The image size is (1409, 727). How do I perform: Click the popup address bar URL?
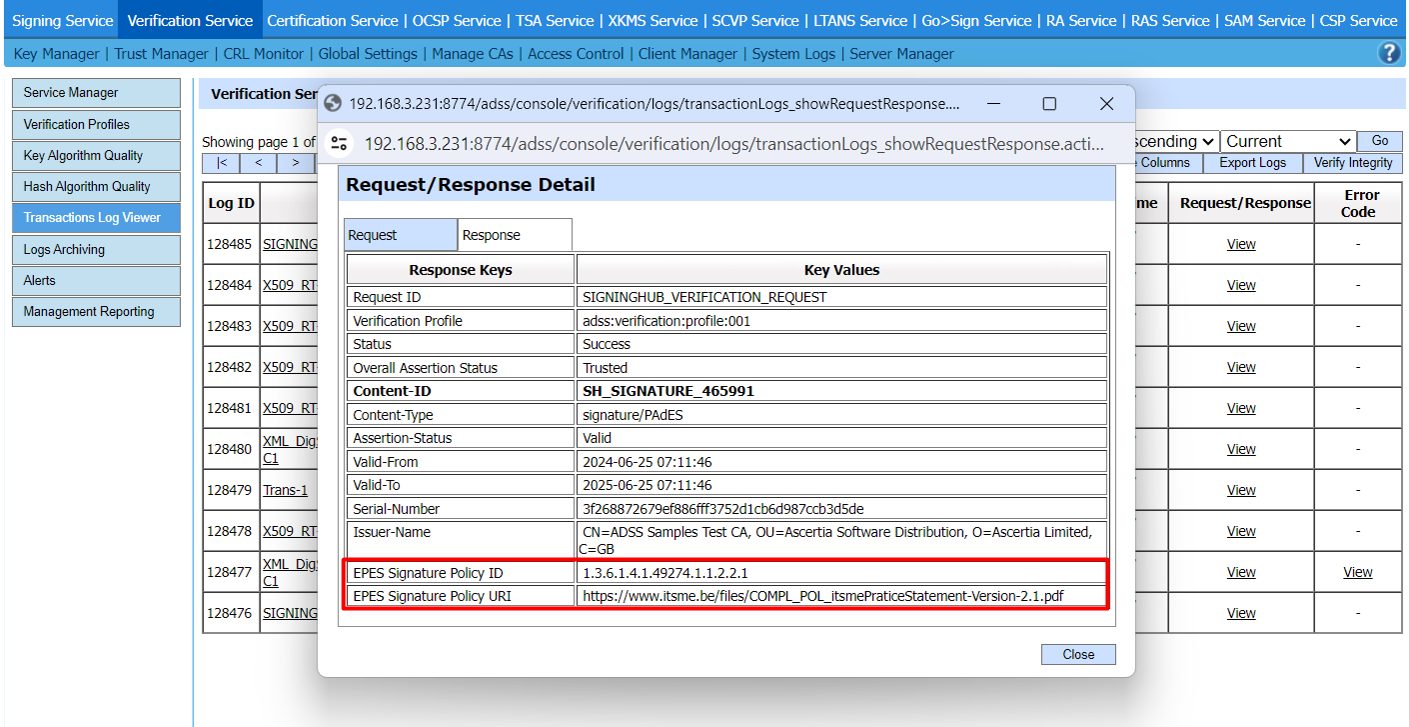pos(733,143)
